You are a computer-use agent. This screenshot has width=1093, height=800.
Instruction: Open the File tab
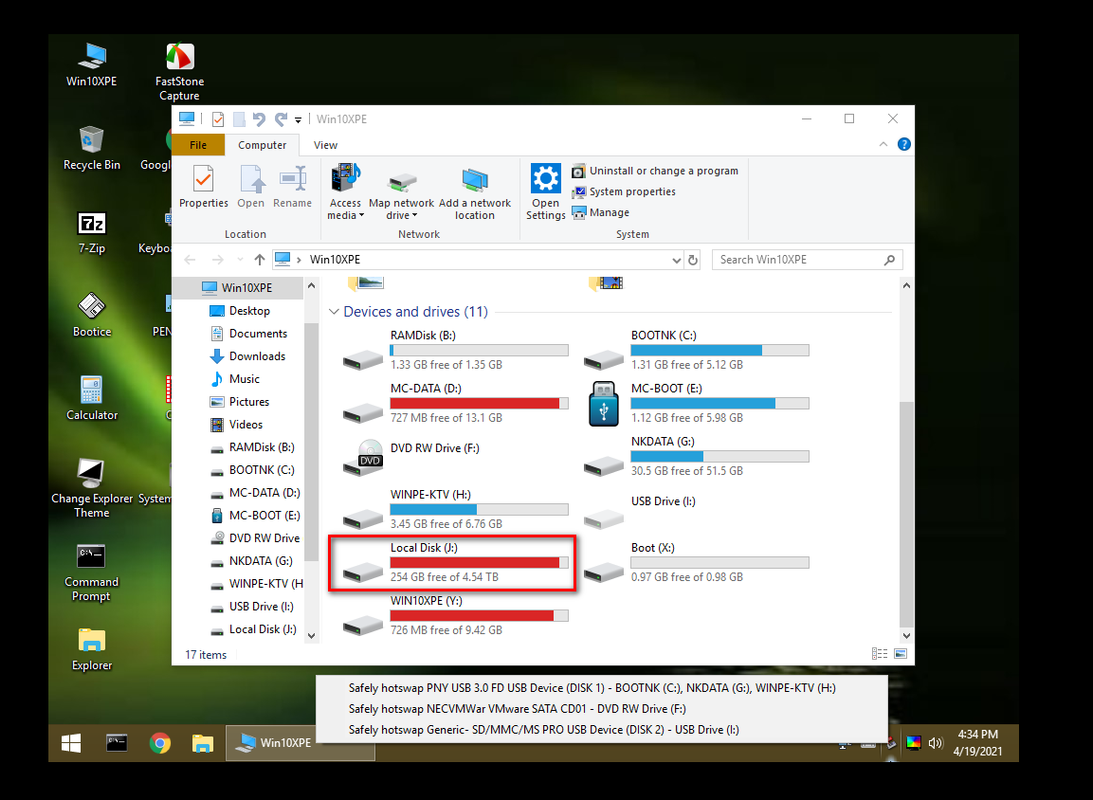click(198, 145)
